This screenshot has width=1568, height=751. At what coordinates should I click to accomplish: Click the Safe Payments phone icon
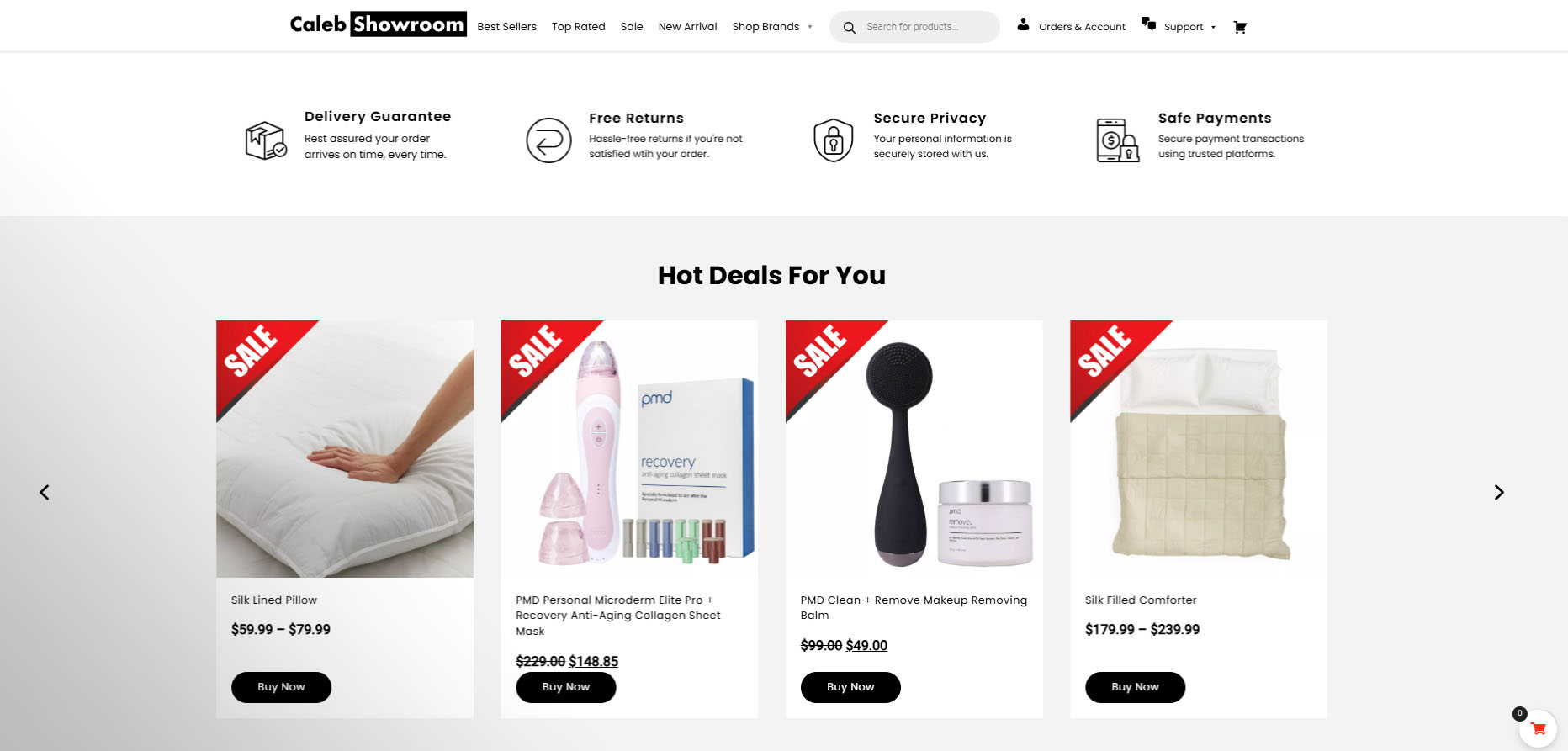pos(1118,140)
